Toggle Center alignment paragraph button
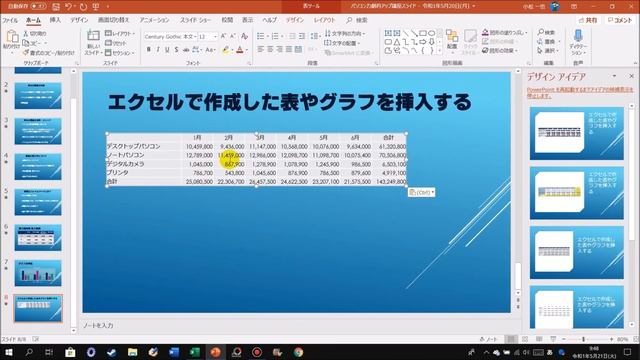Screen dimensions: 640x360 point(270,49)
